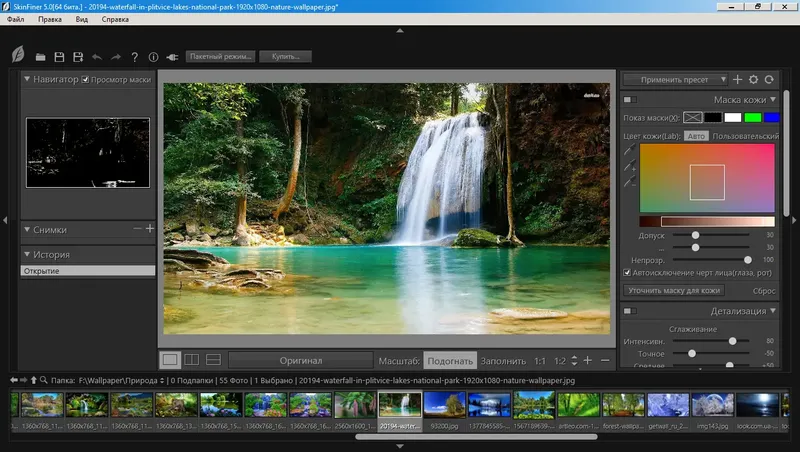The width and height of the screenshot is (800, 452).
Task: Open a file with the folder icon
Action: point(40,57)
